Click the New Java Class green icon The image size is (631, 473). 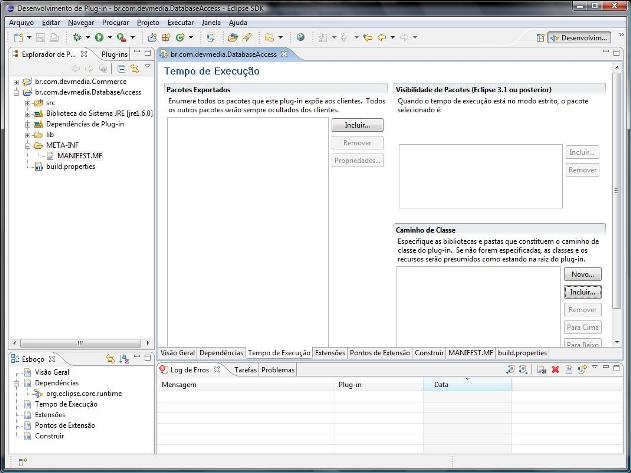180,37
